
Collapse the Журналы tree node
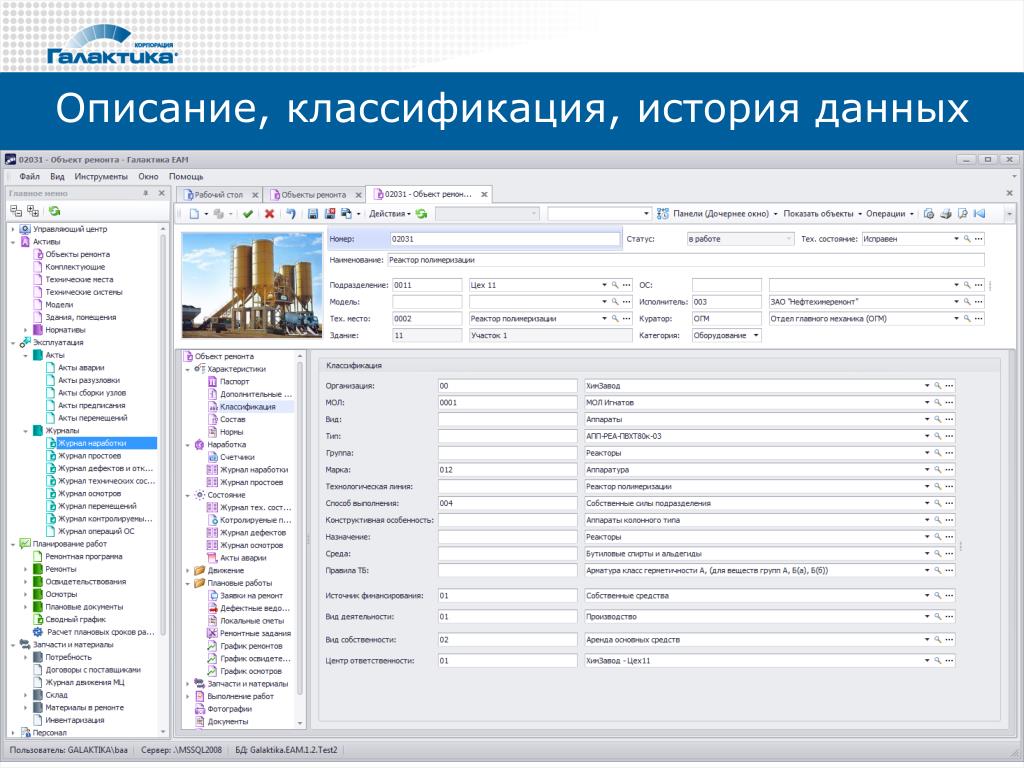tap(26, 431)
